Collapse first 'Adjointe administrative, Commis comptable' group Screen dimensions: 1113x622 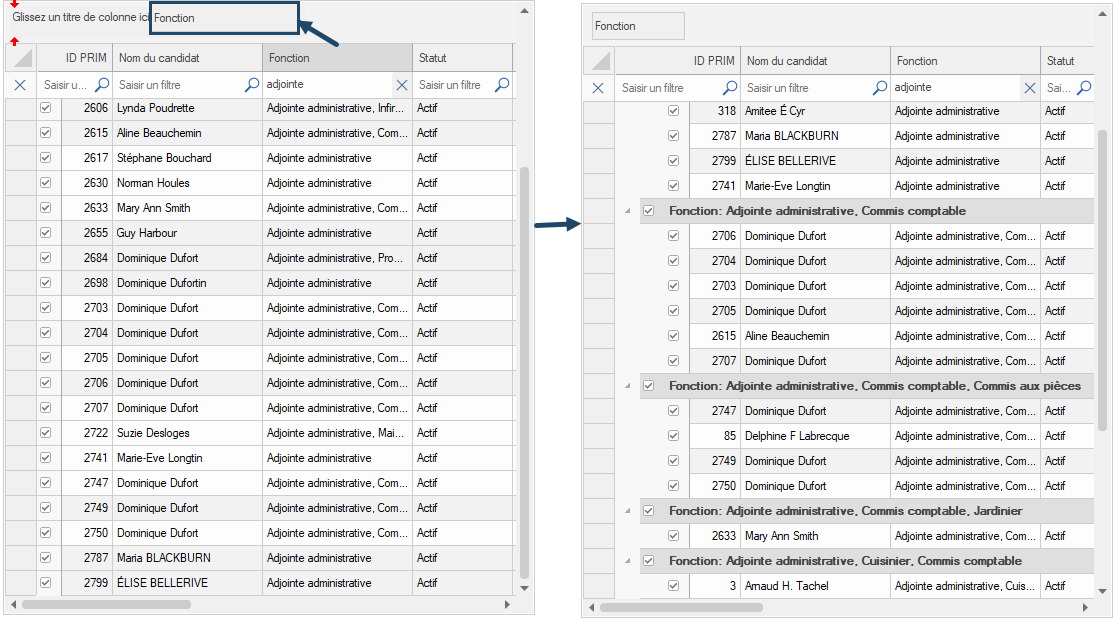[x=628, y=211]
